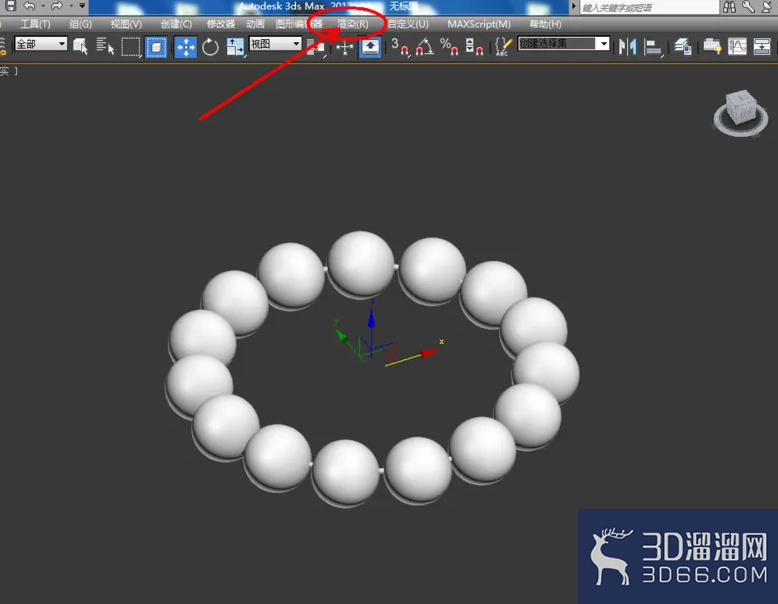The height and width of the screenshot is (604, 778).
Task: Click the satellite dish Communication Center icon
Action: tap(767, 6)
